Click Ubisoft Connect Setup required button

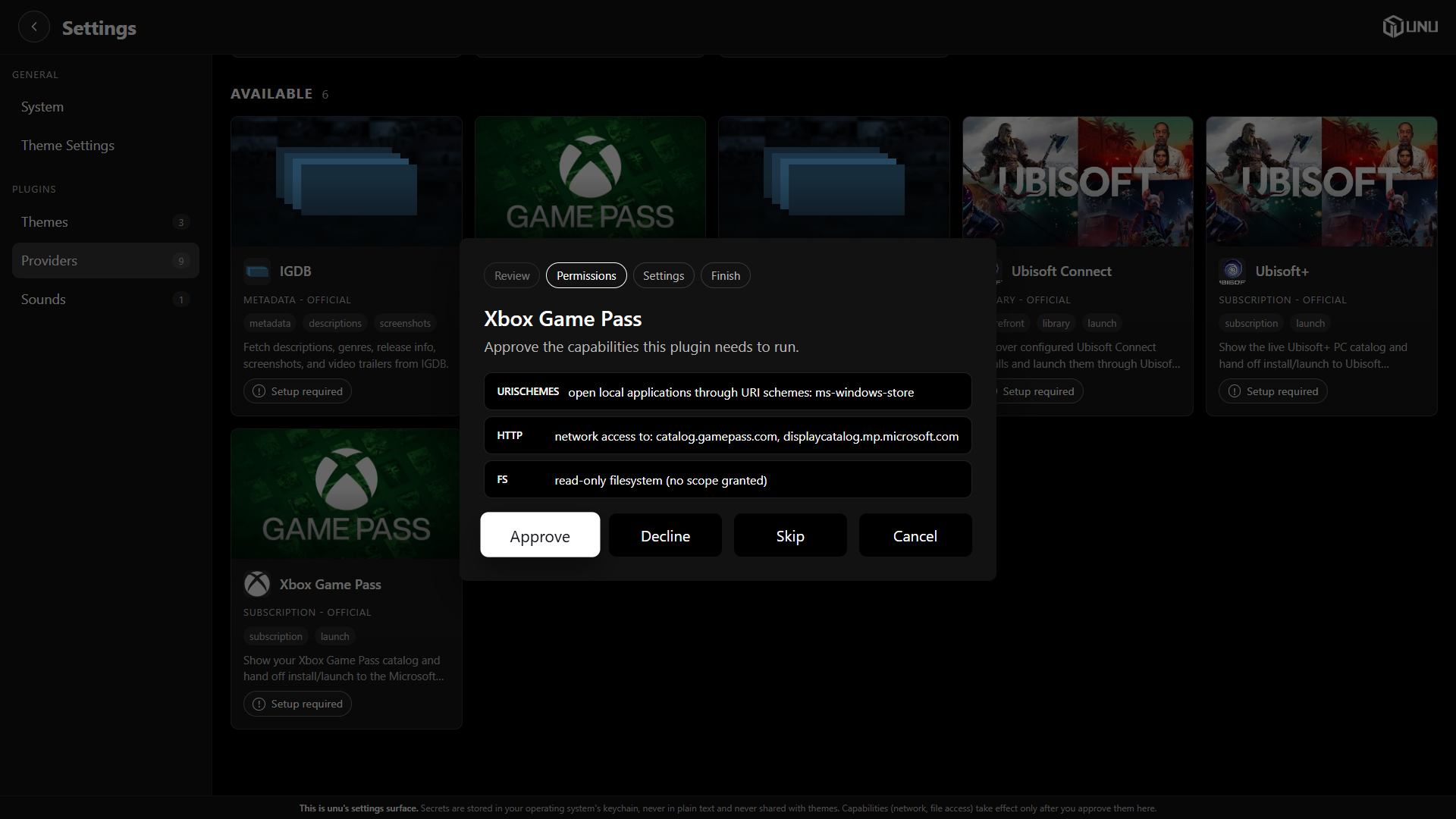coord(1038,391)
